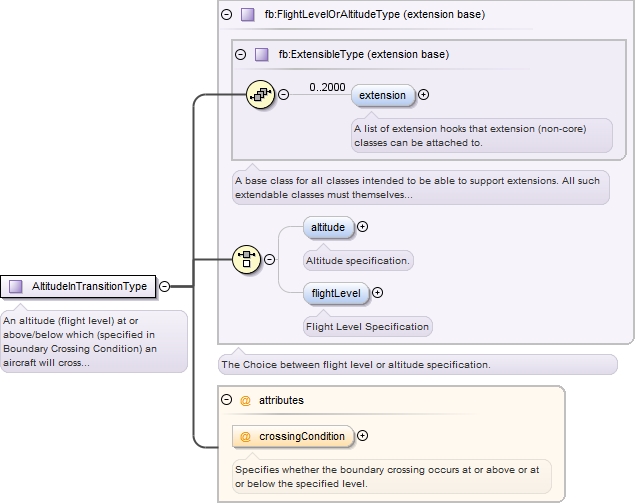Expand the flightLevel element

pos(377,293)
